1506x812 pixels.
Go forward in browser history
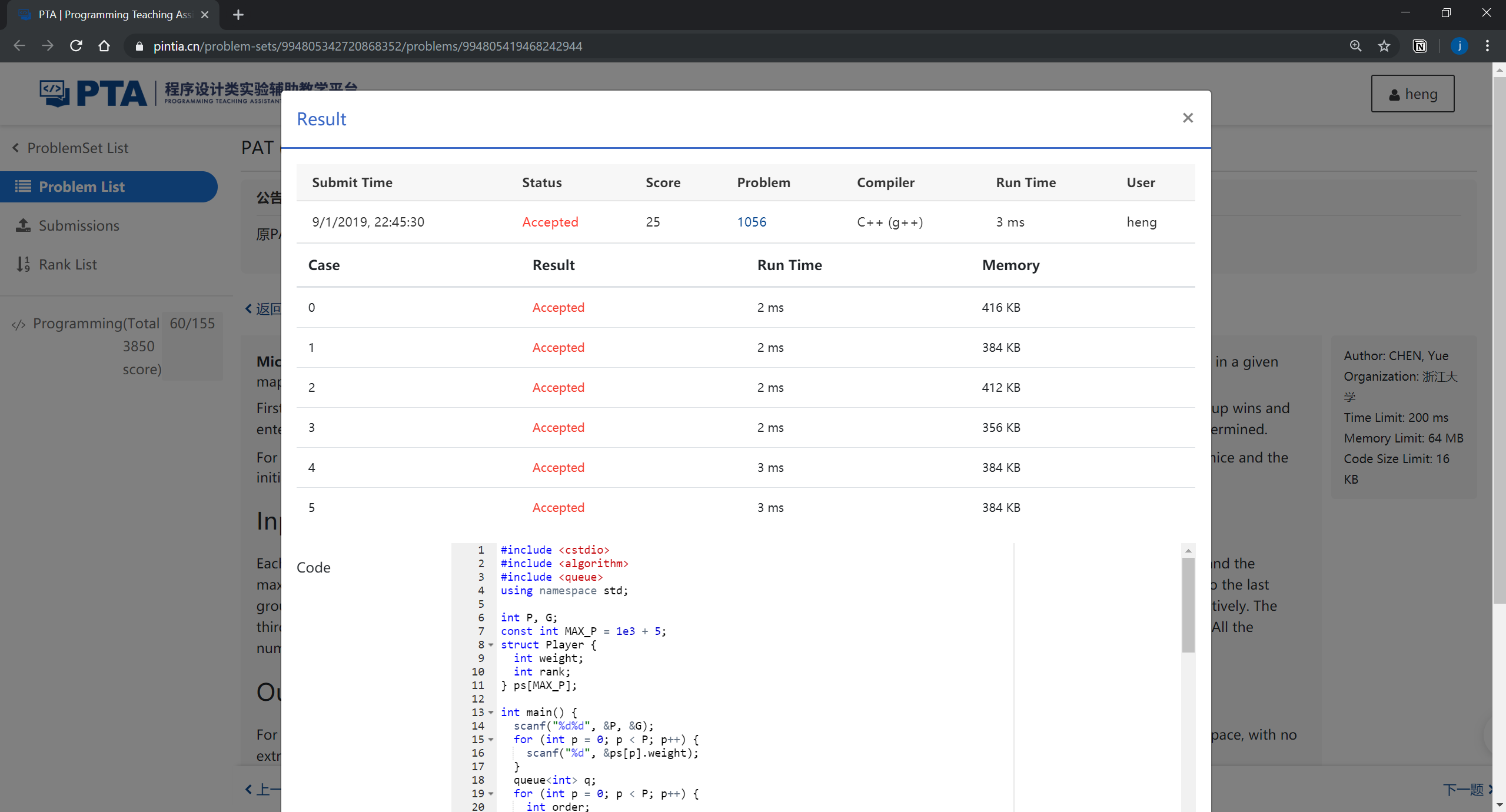[48, 46]
